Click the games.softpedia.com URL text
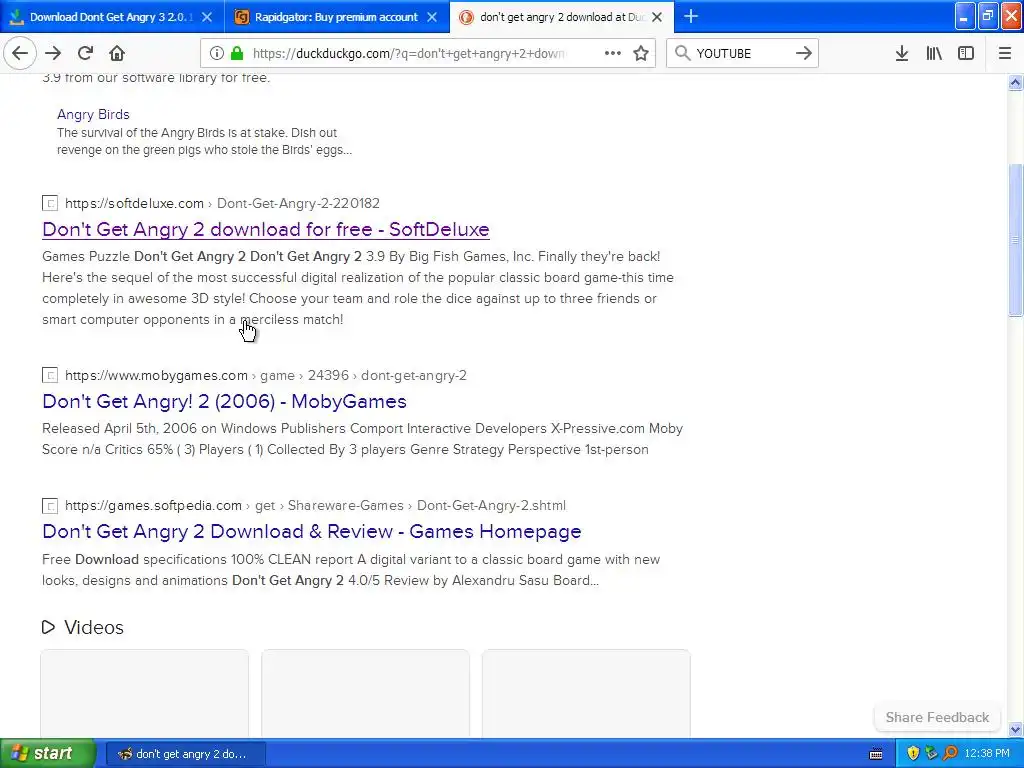This screenshot has width=1024, height=768. 153,505
